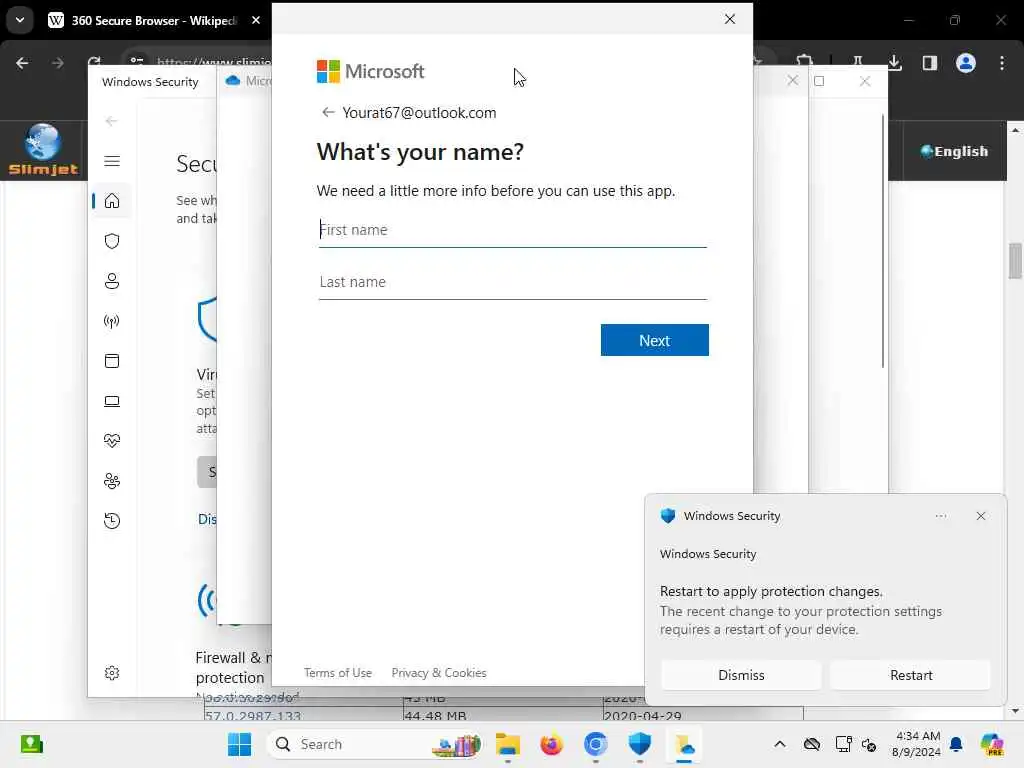Open Firefox from the taskbar

pyautogui.click(x=552, y=744)
